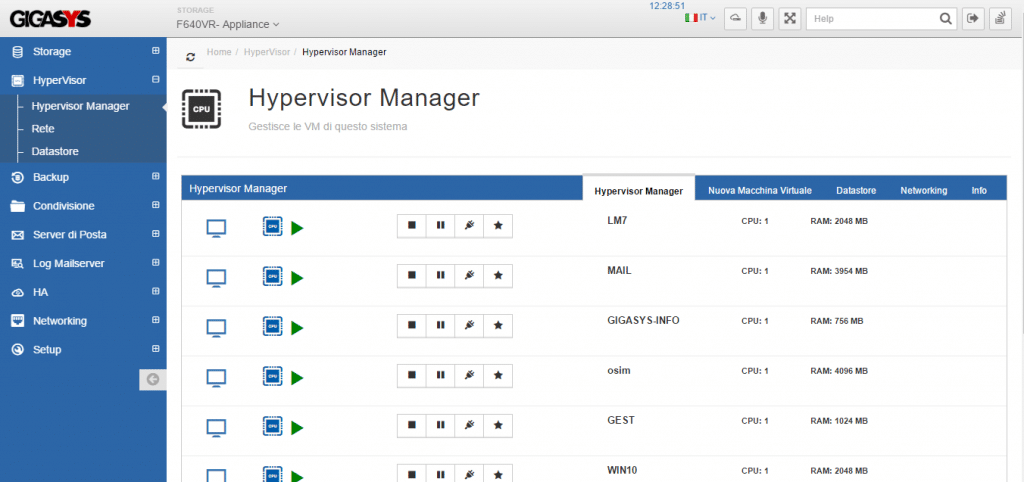Expand the Networking sidebar plus icon
Screen dimensions: 1024x482
point(155,319)
